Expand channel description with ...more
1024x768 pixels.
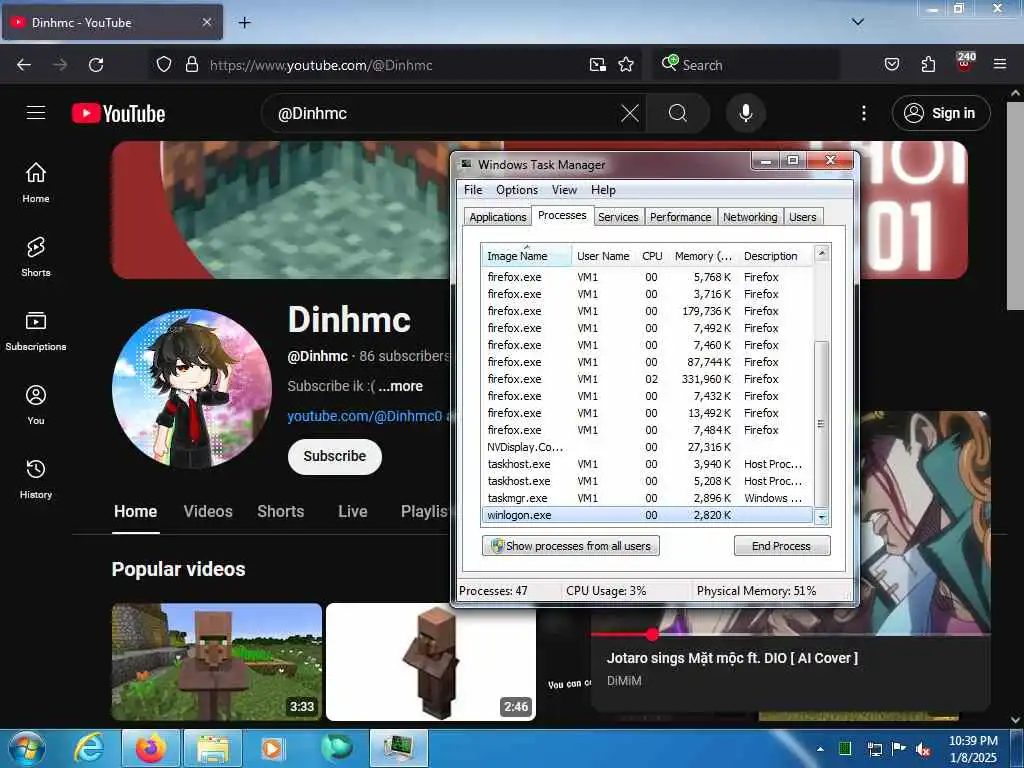coord(400,386)
